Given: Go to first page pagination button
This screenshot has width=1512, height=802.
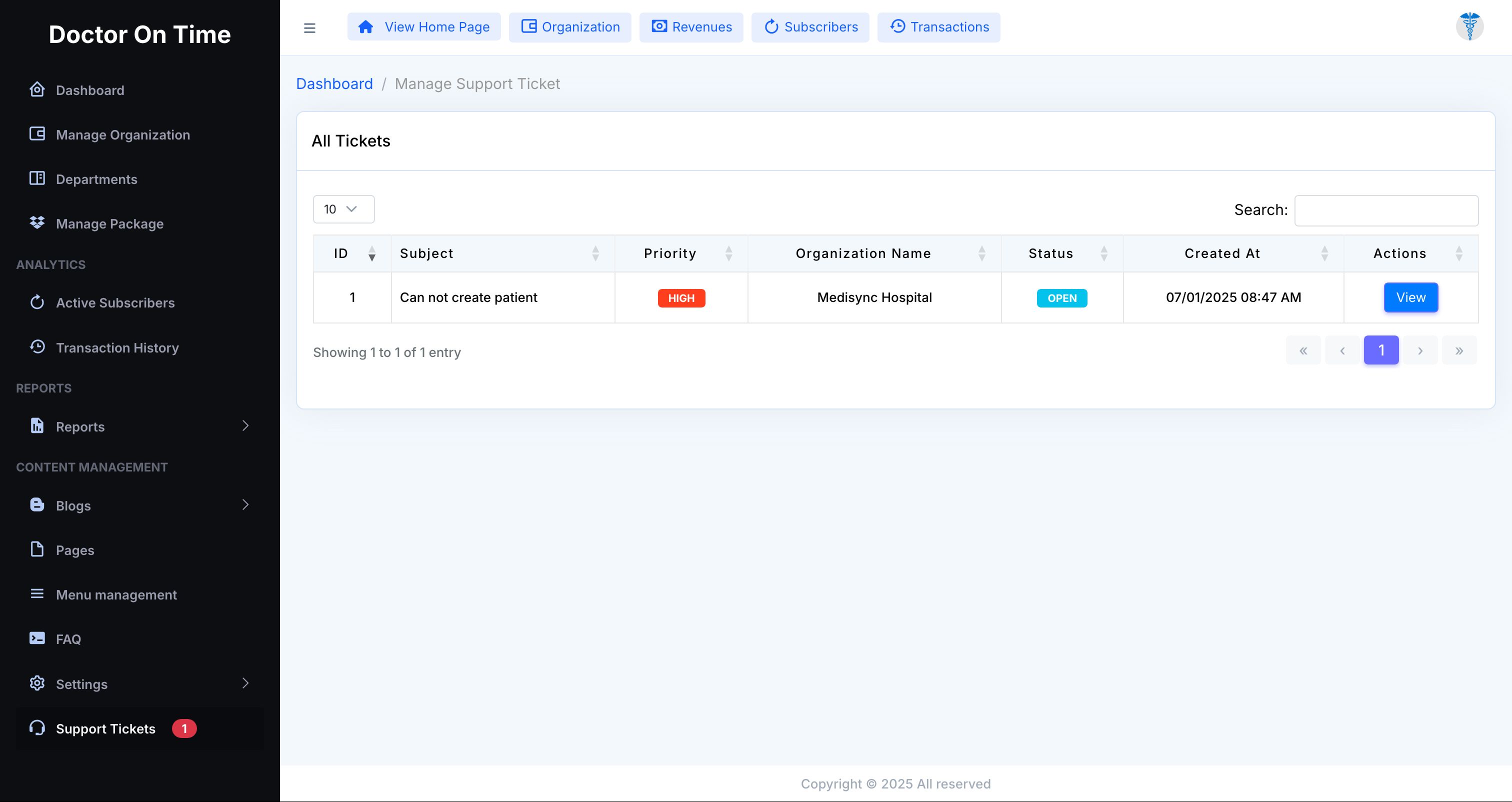Looking at the screenshot, I should pos(1303,350).
